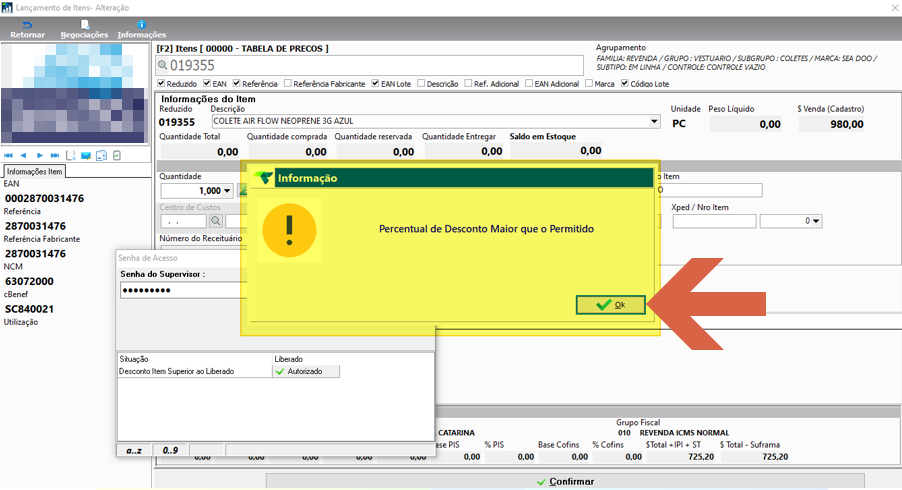
Task: Click the Centro de Custos magnifier icon
Action: tap(216, 221)
